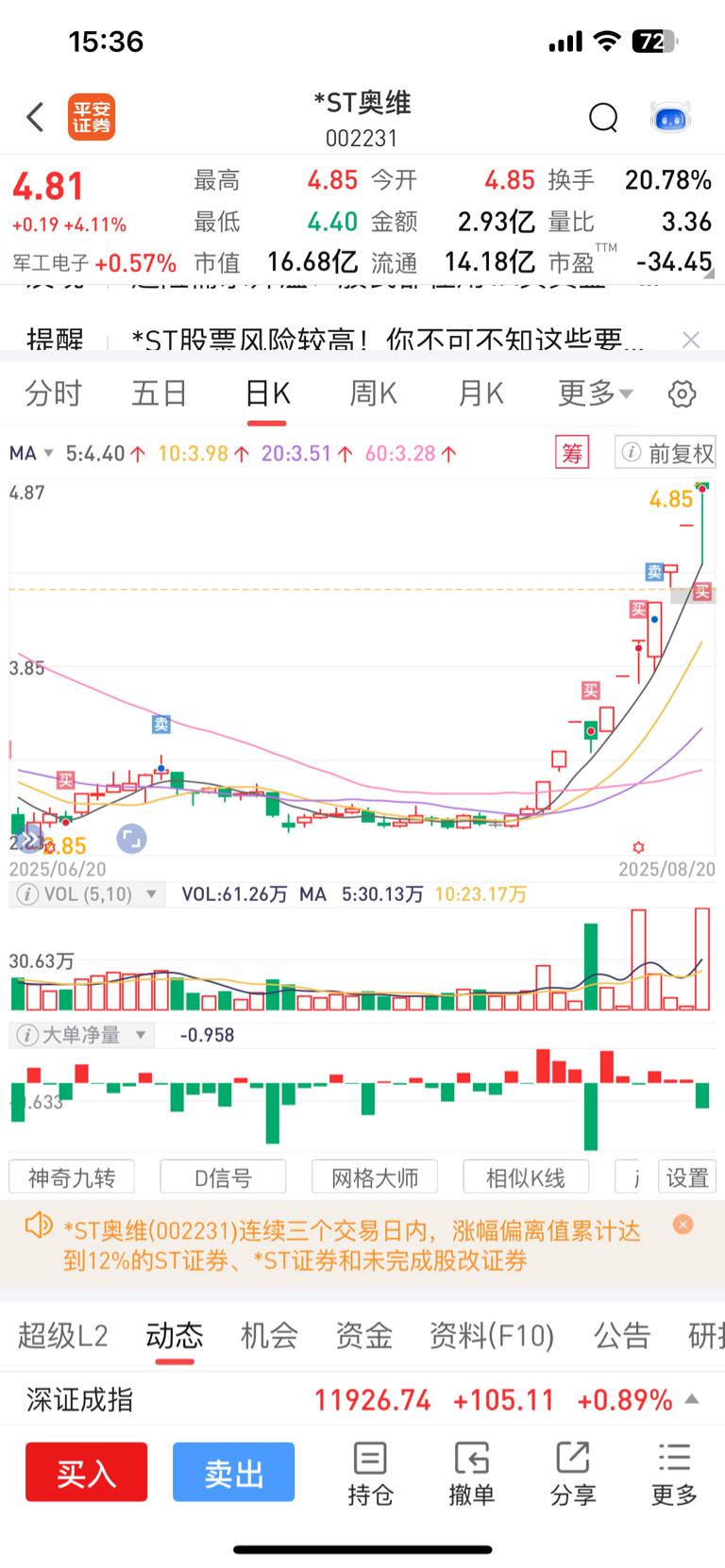Tap the info icon beside 前复权
The image size is (725, 1568).
tap(632, 453)
